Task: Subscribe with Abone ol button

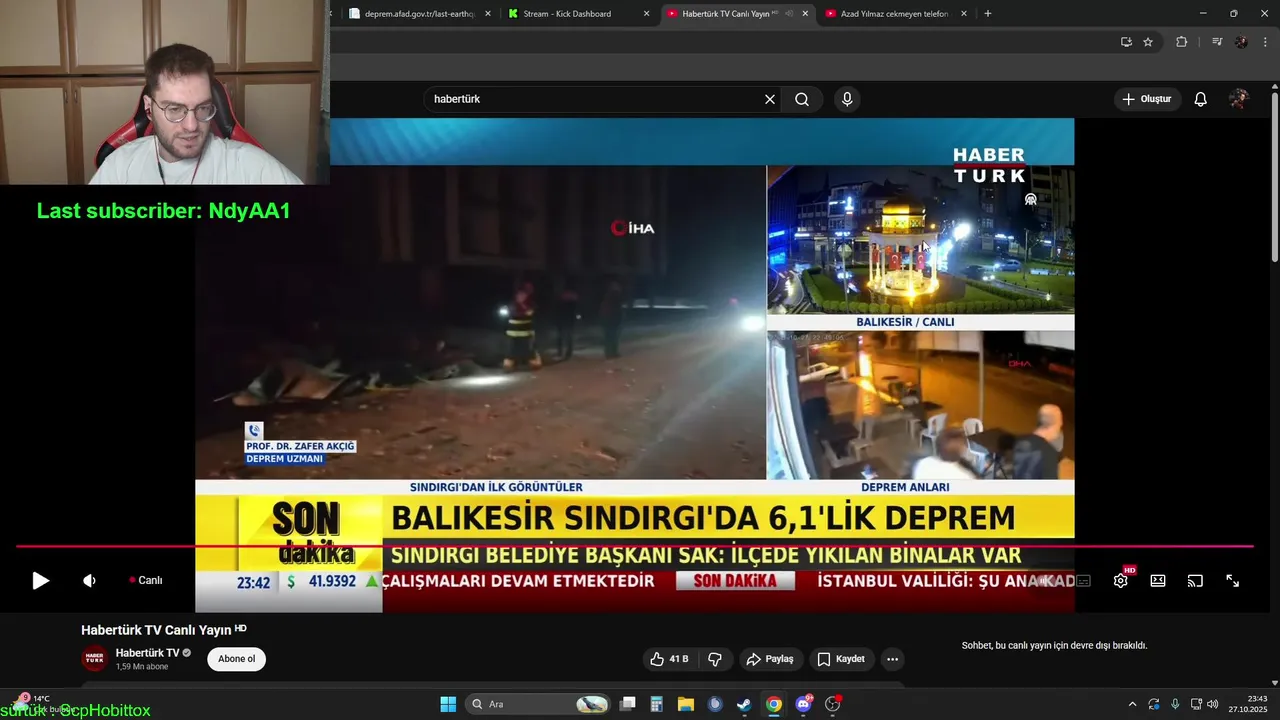Action: tap(237, 659)
